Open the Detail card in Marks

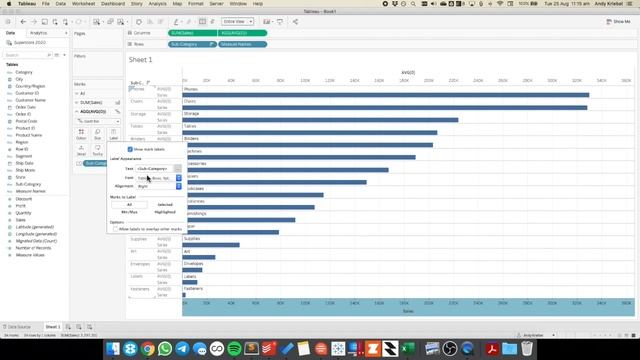pyautogui.click(x=81, y=150)
